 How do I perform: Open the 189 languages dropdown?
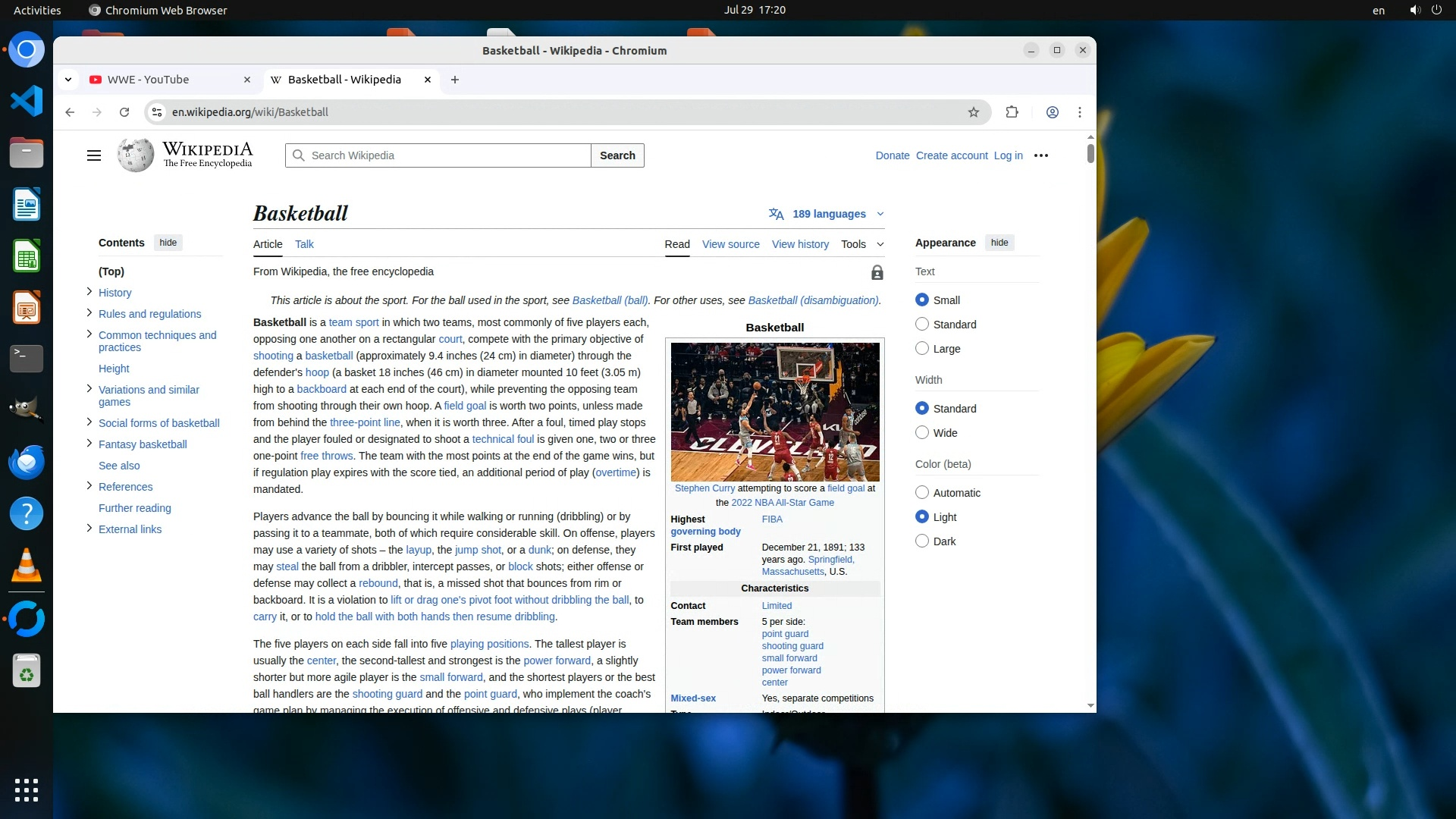pyautogui.click(x=827, y=214)
